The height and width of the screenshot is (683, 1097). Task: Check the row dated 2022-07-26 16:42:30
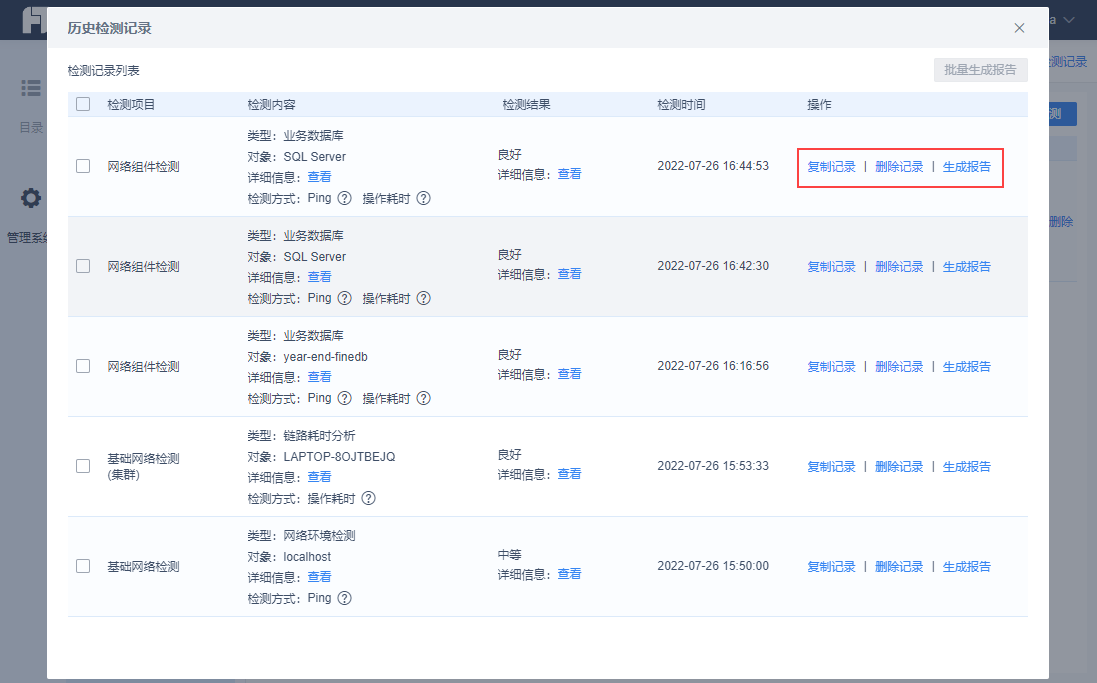click(x=83, y=266)
